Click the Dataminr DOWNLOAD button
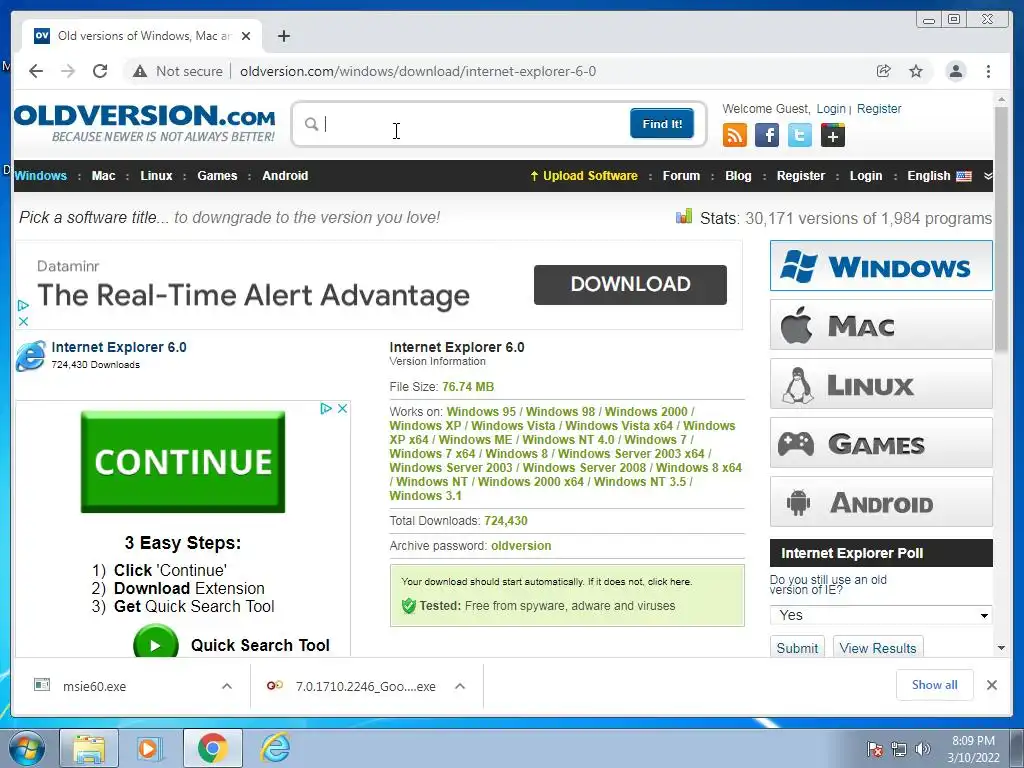 click(630, 284)
